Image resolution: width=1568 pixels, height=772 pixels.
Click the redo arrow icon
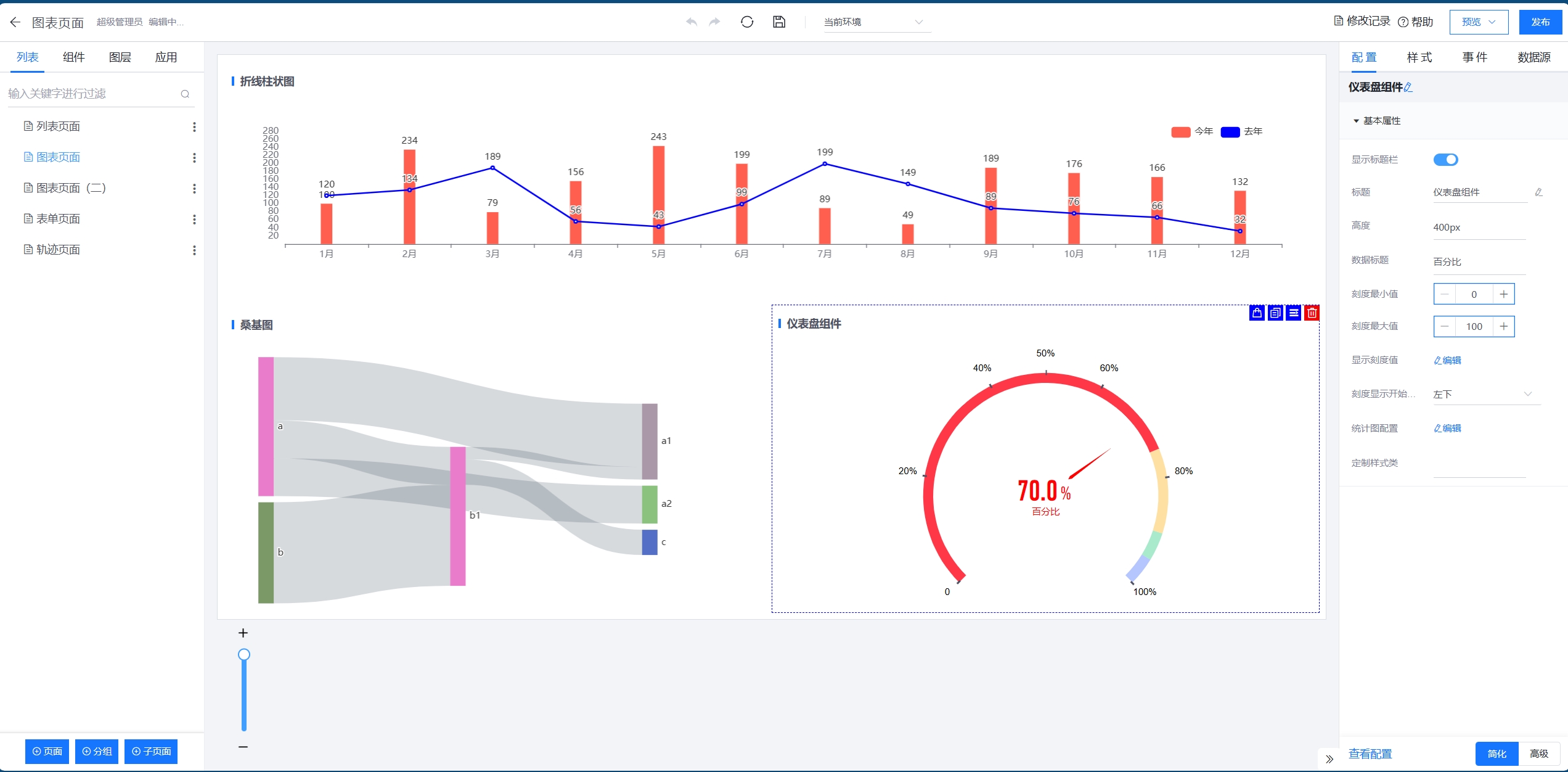coord(714,22)
